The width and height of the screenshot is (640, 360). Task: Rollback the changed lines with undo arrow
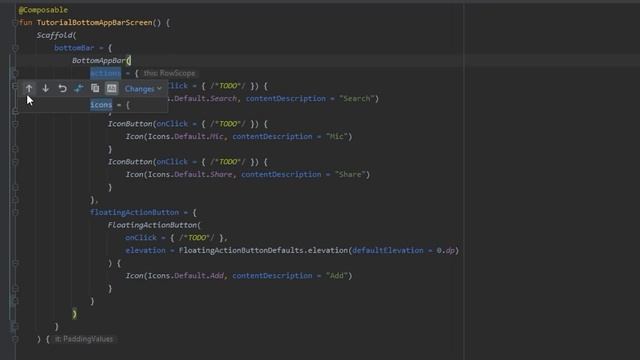tap(62, 88)
